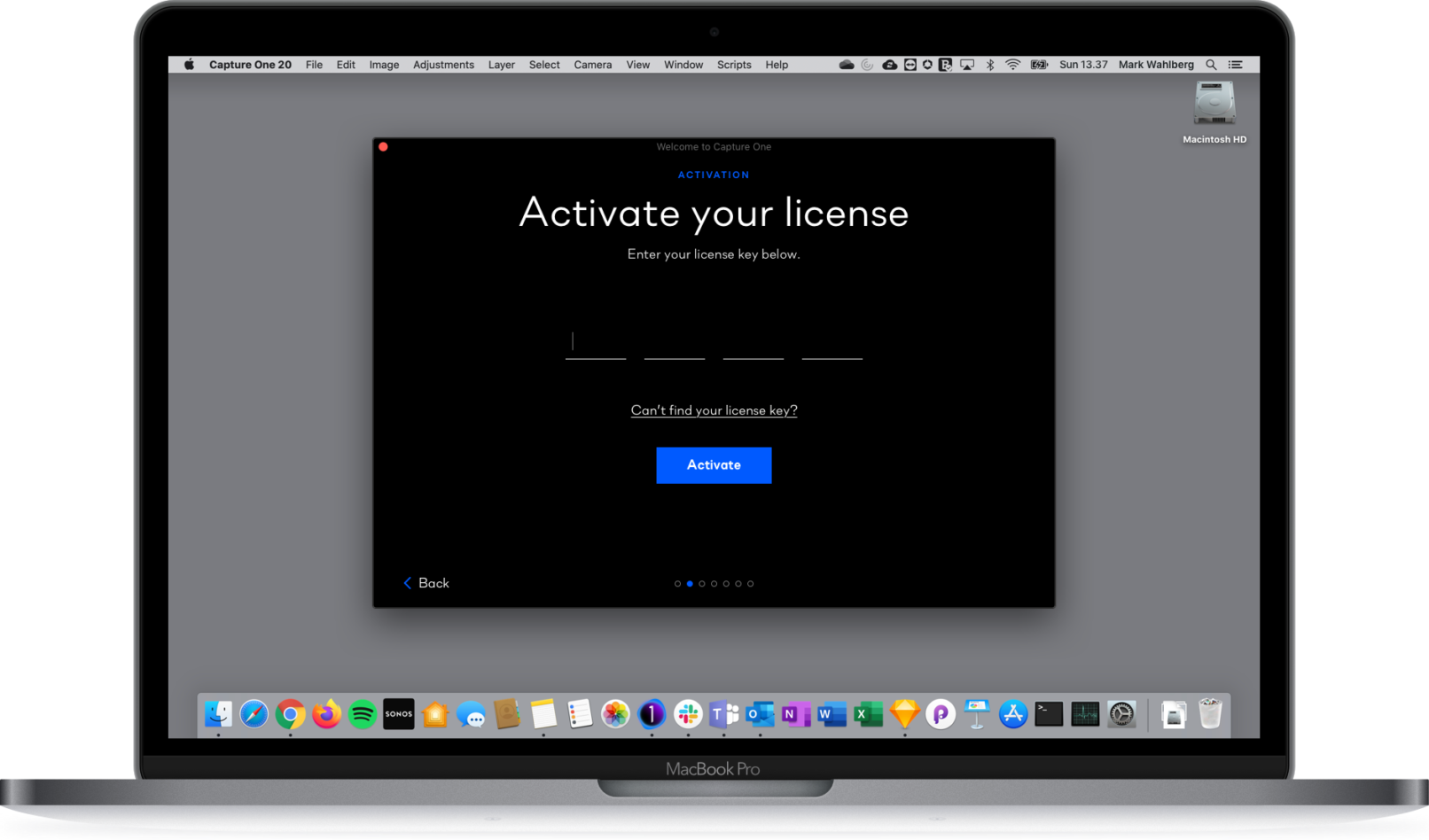Open the clock menu showing Sun 13.37

(1082, 64)
